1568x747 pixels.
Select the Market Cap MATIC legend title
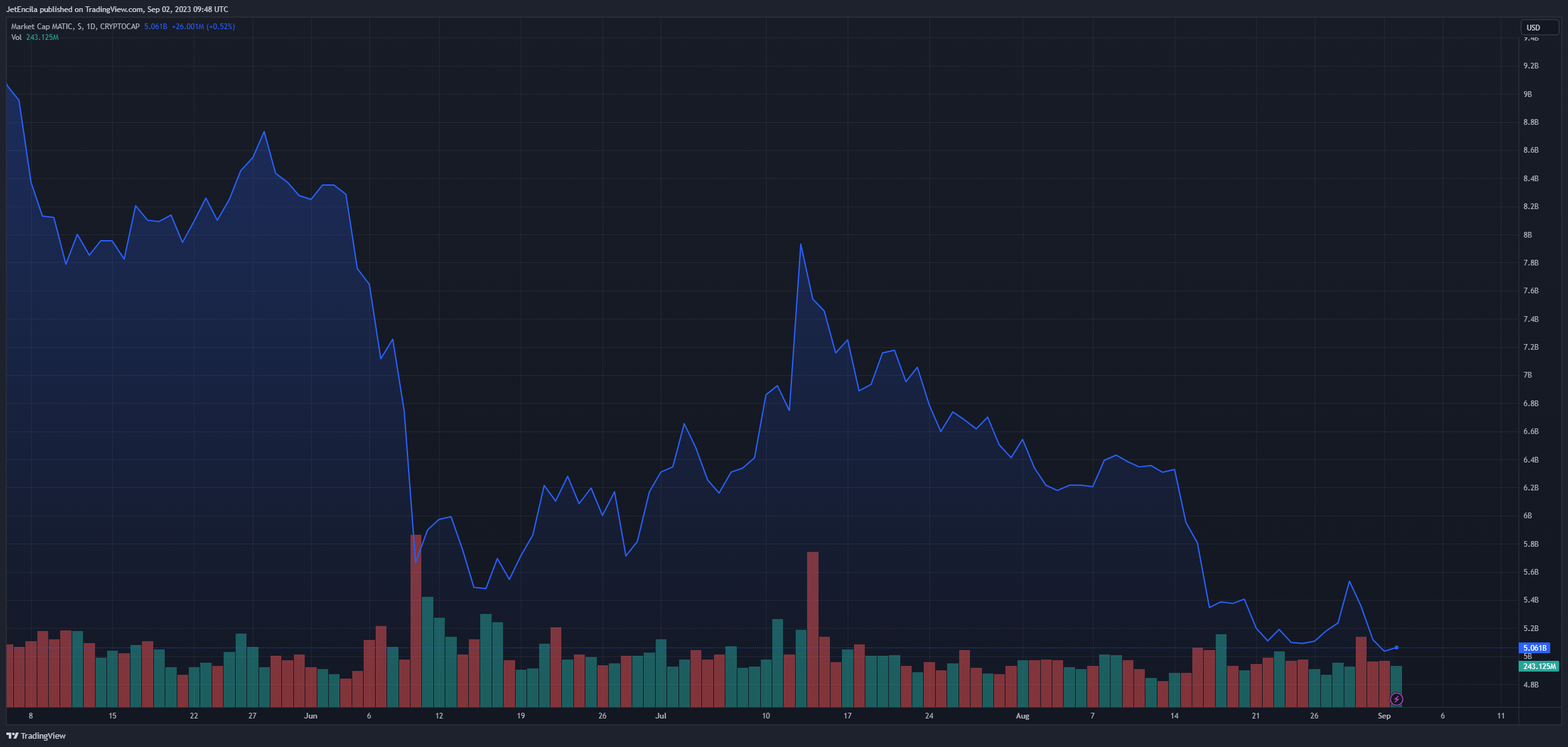click(75, 27)
